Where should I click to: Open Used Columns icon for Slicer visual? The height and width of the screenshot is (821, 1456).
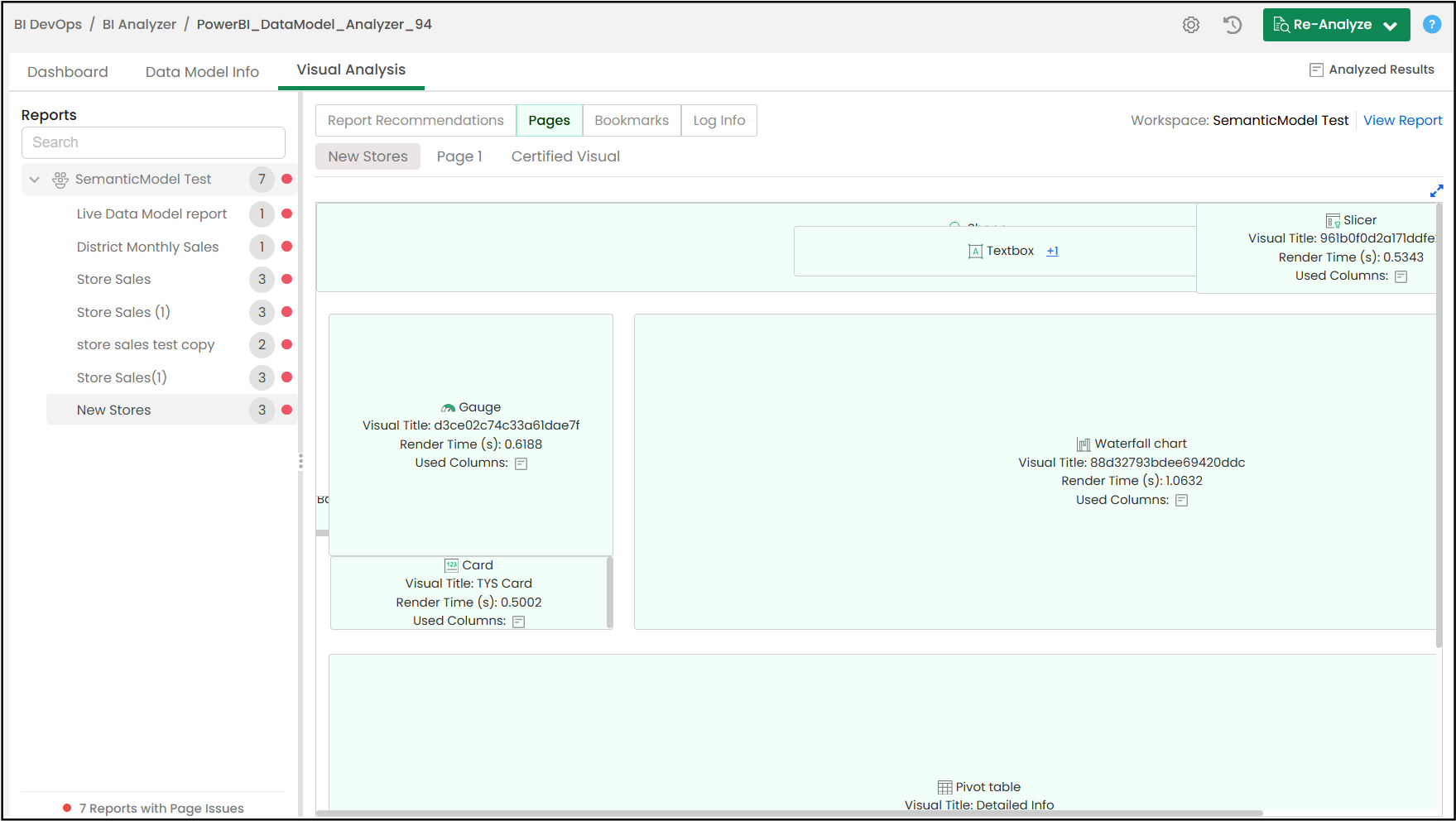1401,276
